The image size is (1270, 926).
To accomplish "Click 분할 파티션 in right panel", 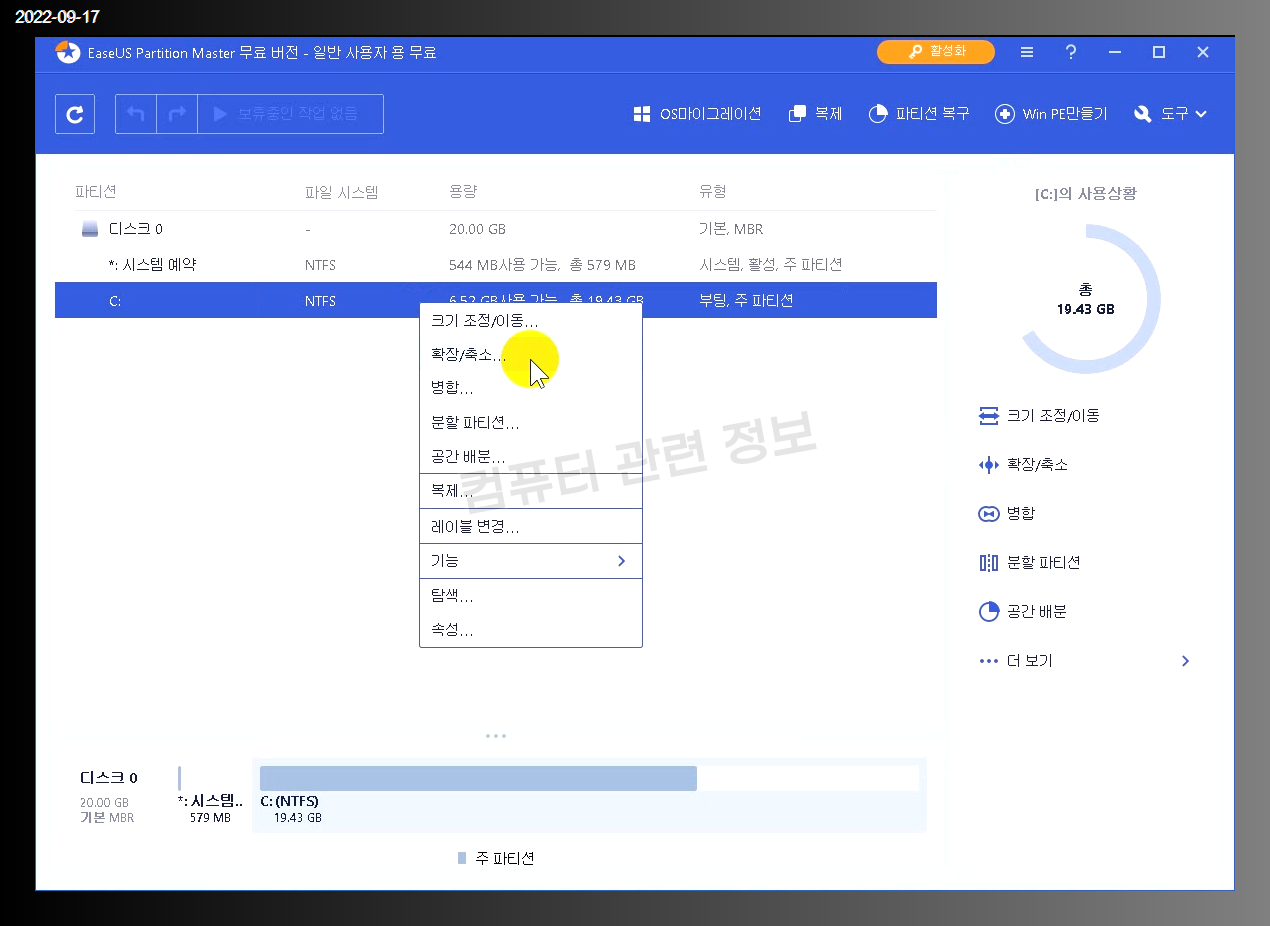I will pyautogui.click(x=1030, y=562).
